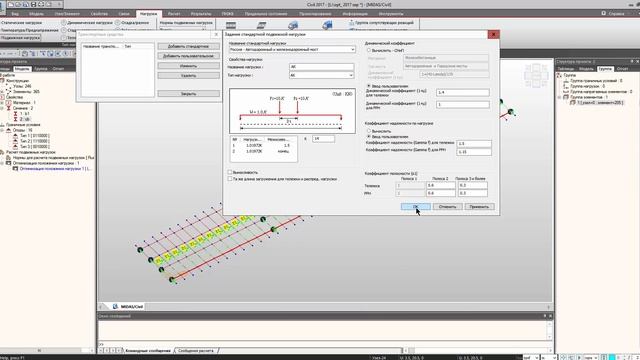Open the Свойства ribbon tab
Screen dimensions: 640x360
point(99,13)
